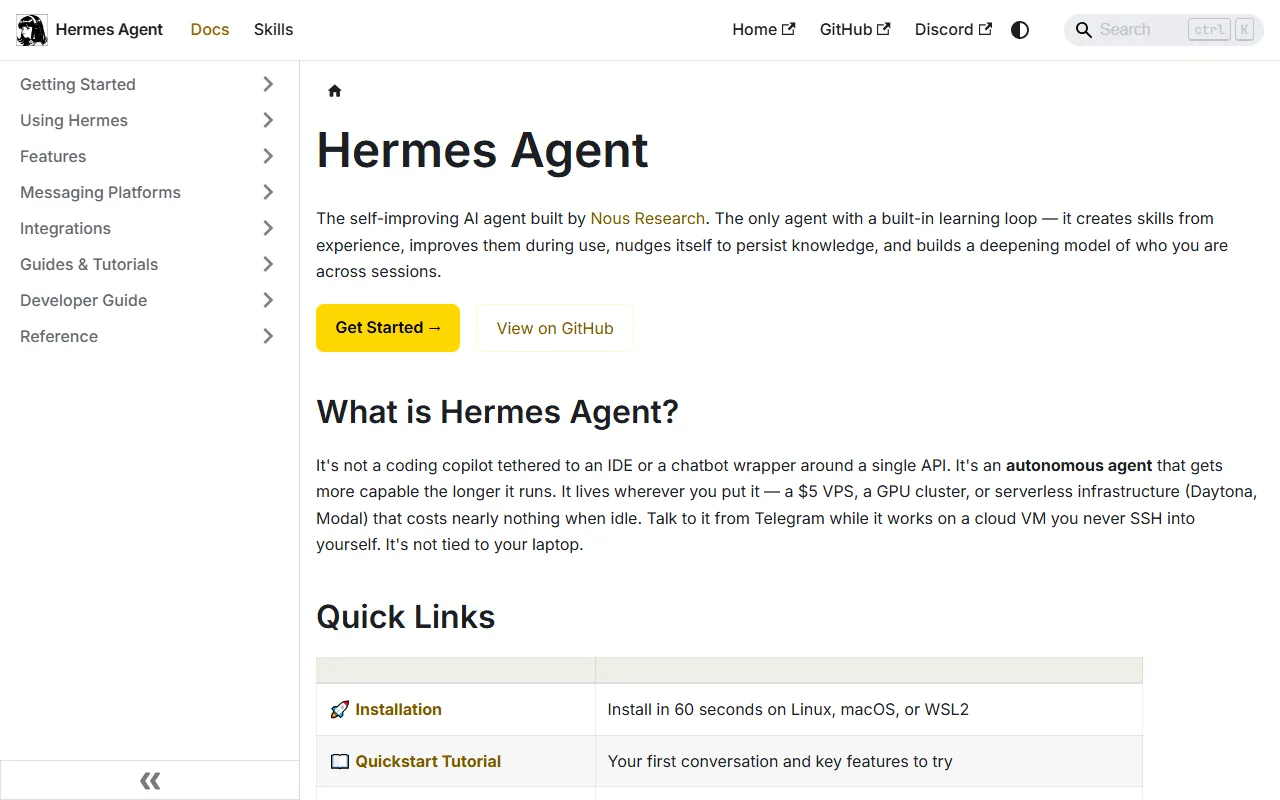Collapse the sidebar with double-chevron button
Viewport: 1280px width, 800px height.
(150, 781)
